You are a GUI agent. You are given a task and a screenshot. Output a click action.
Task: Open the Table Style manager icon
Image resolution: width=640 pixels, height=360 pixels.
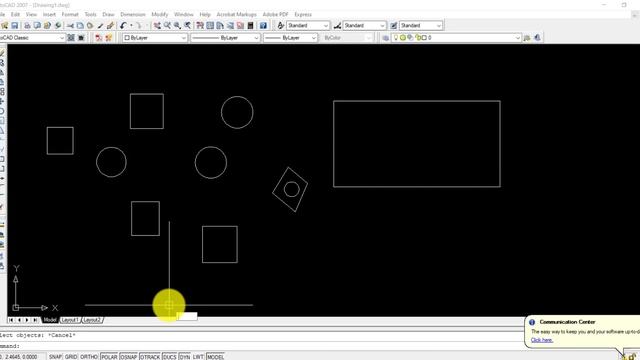click(x=393, y=25)
